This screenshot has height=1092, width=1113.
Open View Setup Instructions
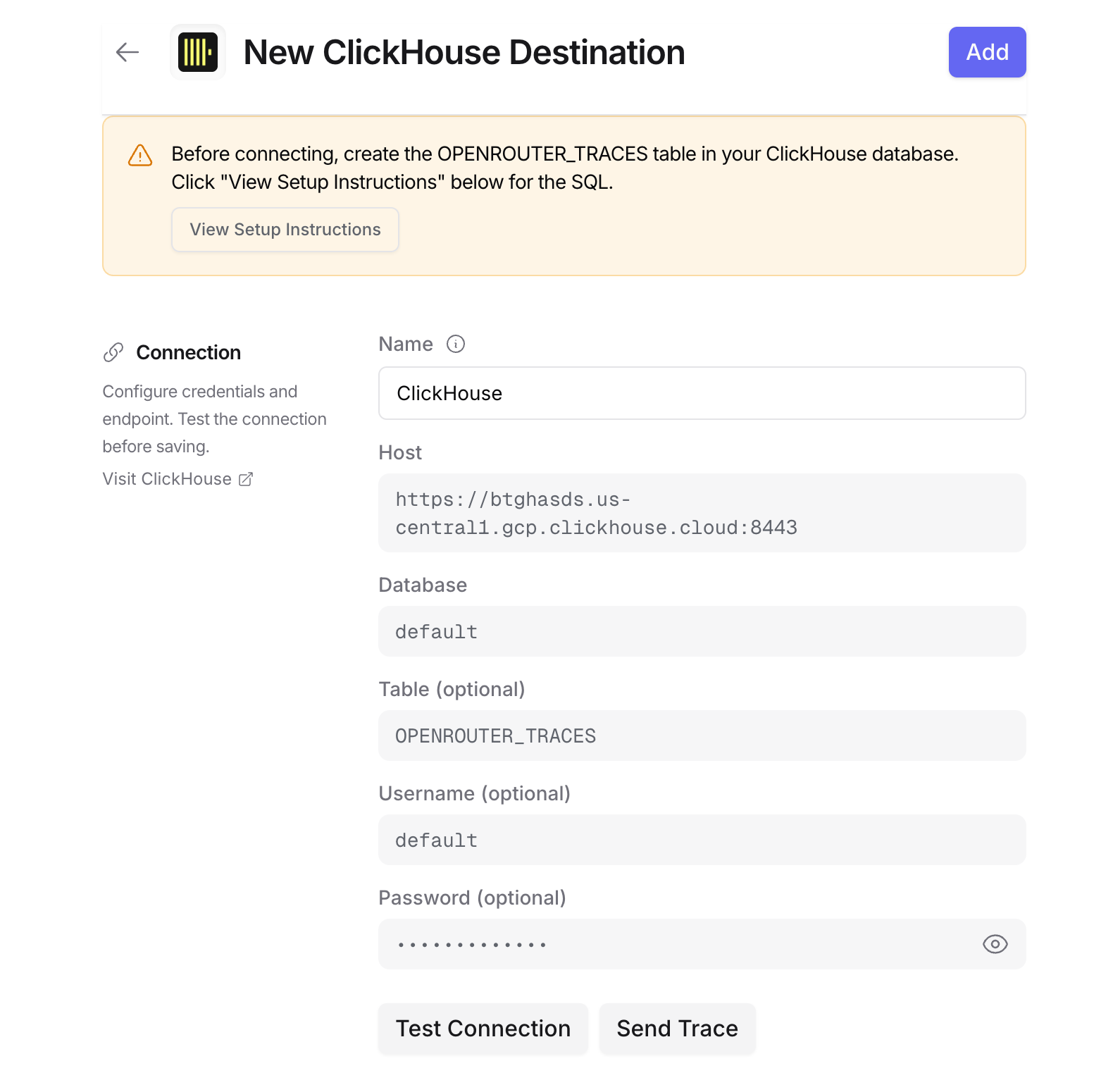285,230
